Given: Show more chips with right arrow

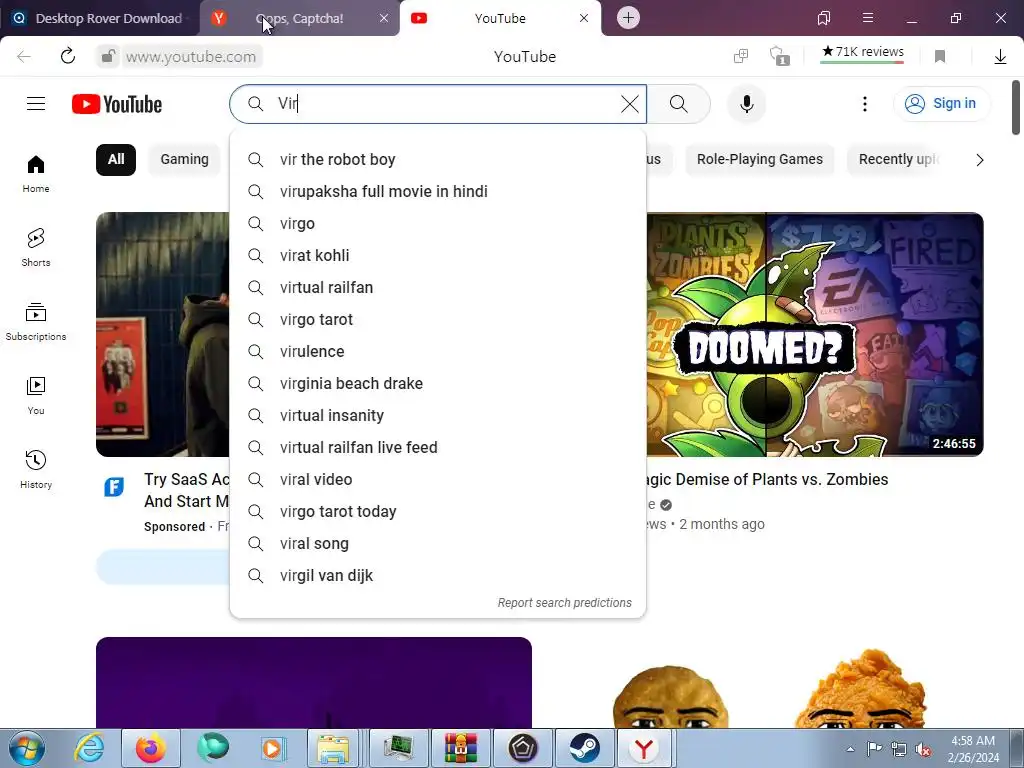Looking at the screenshot, I should 980,160.
